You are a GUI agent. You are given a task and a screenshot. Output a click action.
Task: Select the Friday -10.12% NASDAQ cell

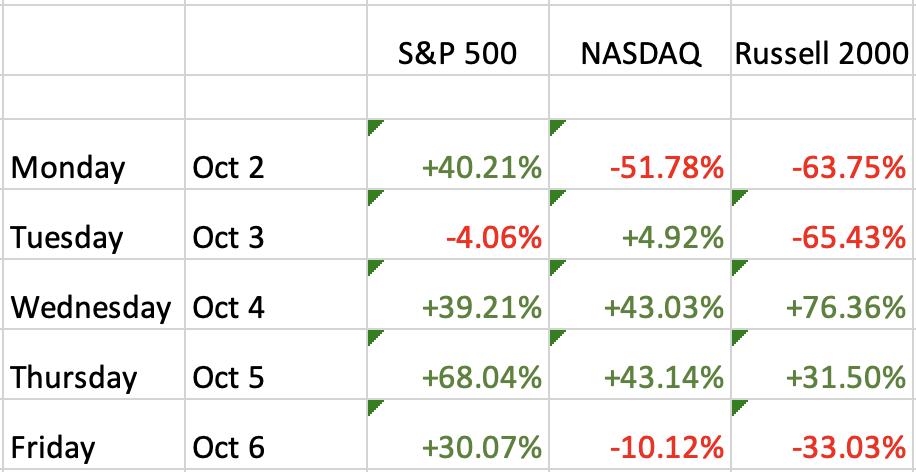pos(640,435)
